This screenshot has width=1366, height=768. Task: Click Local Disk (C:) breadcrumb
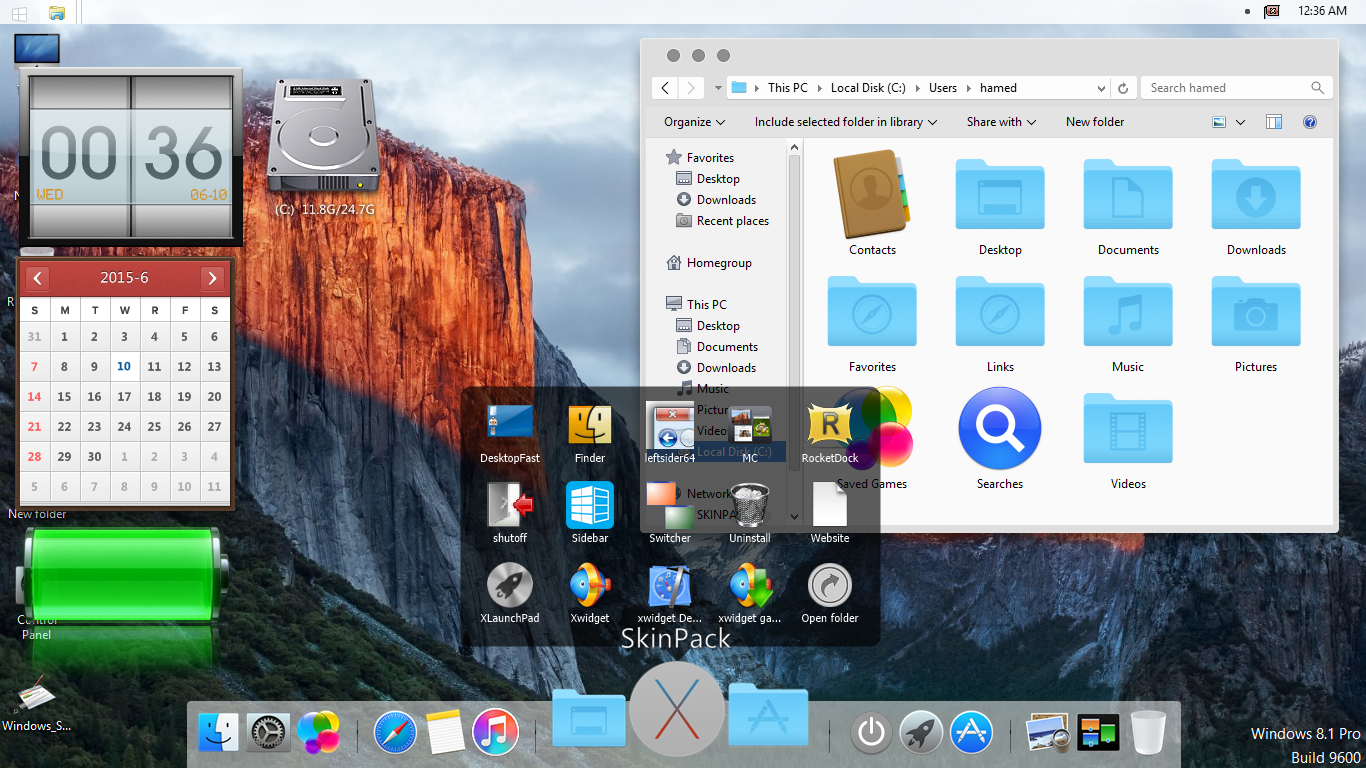pyautogui.click(x=868, y=88)
